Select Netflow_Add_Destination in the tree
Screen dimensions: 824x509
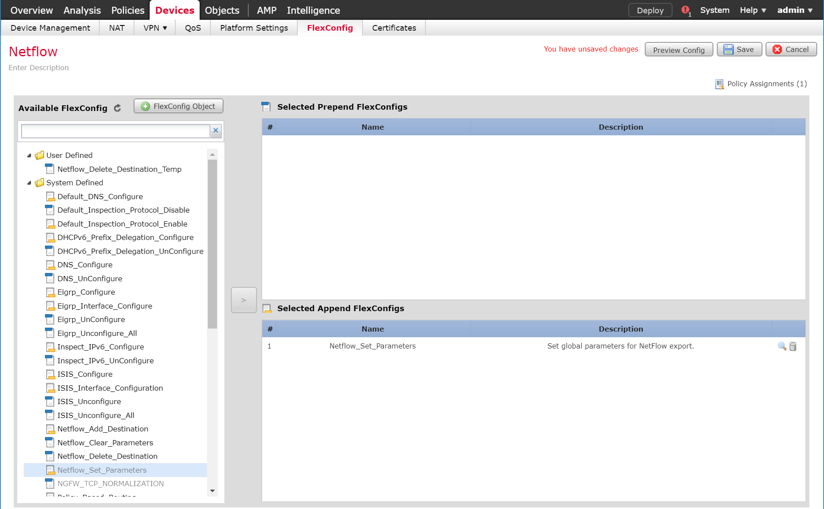pos(102,429)
